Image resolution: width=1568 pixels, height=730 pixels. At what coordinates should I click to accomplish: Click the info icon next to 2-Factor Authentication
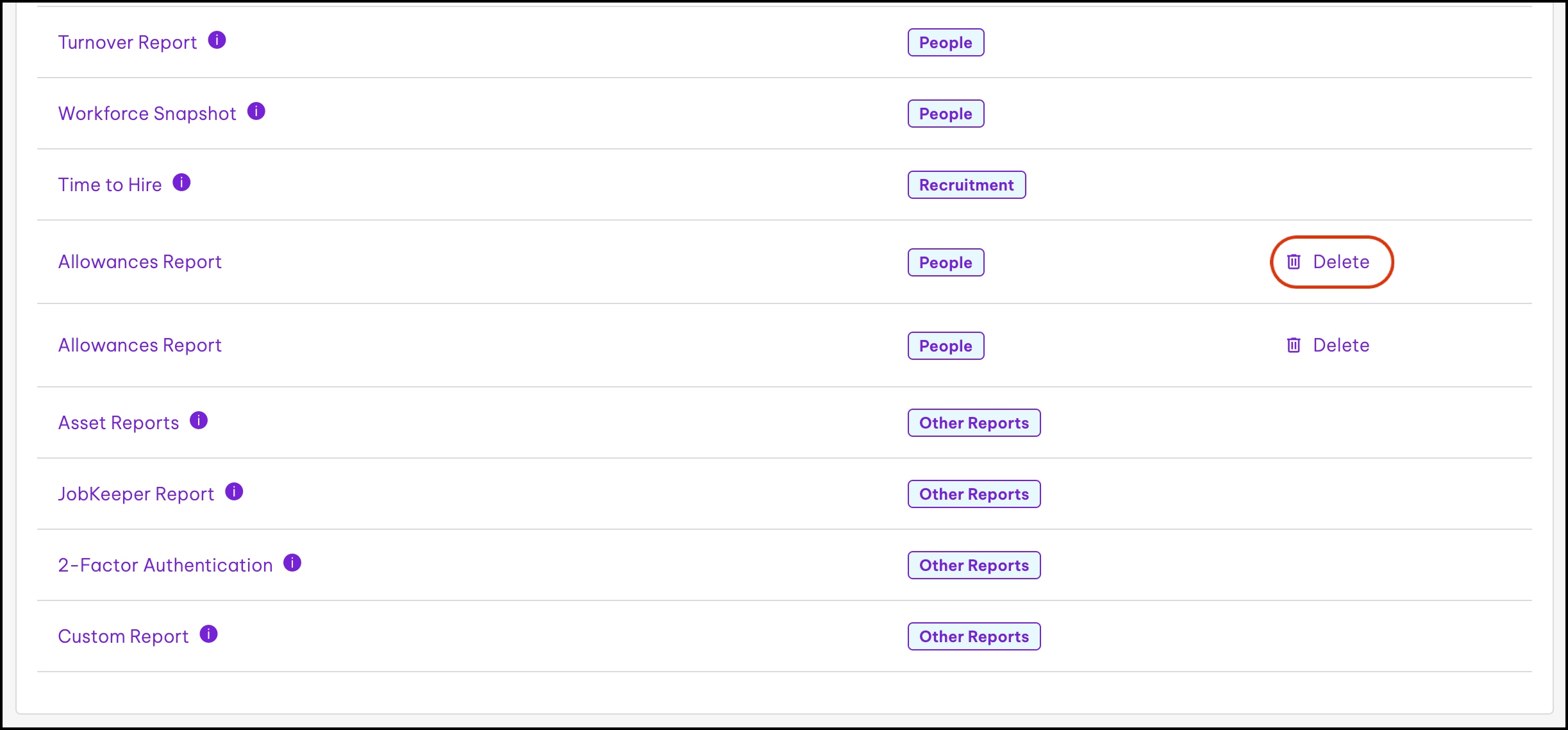point(292,563)
